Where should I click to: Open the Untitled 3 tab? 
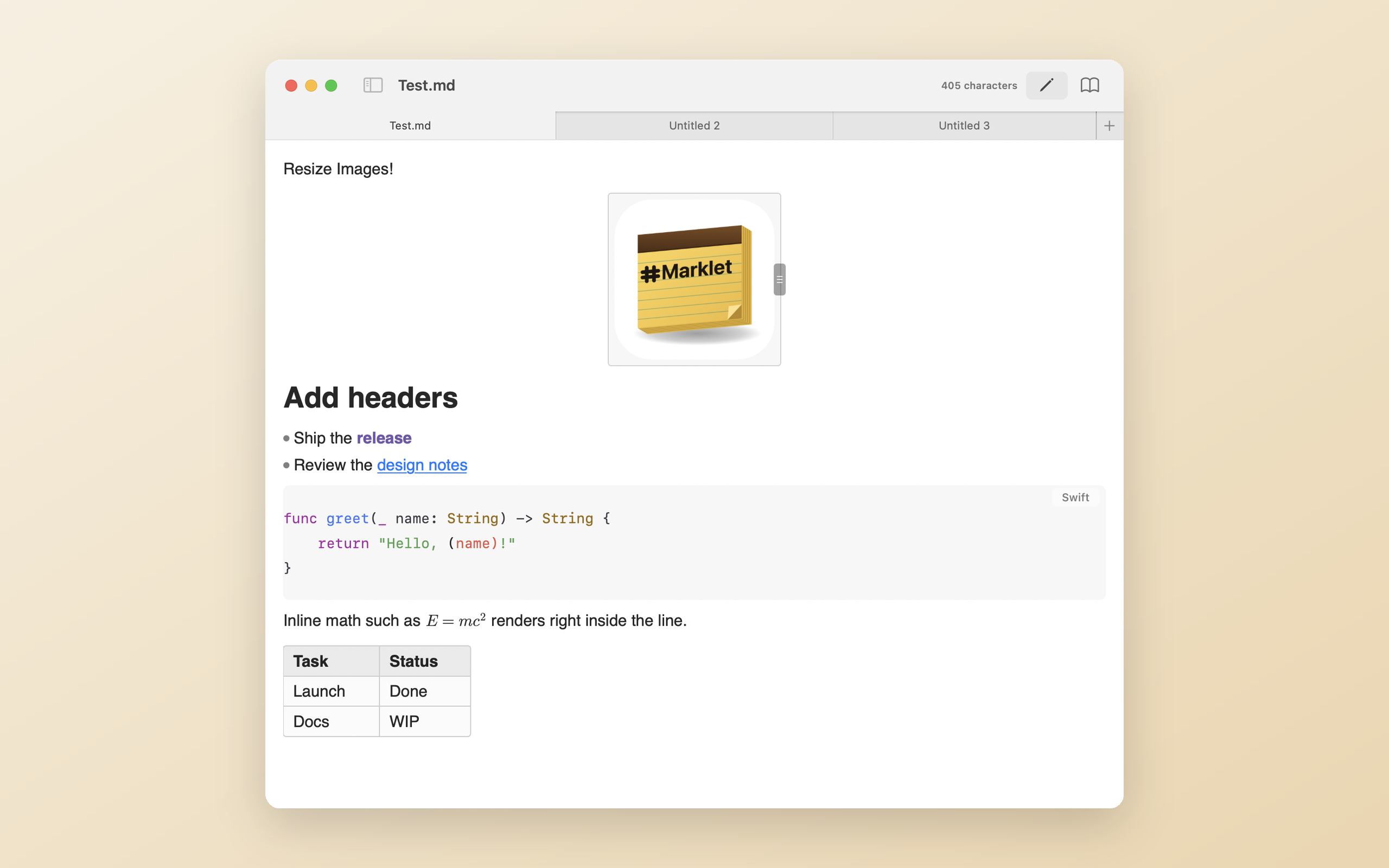[964, 126]
